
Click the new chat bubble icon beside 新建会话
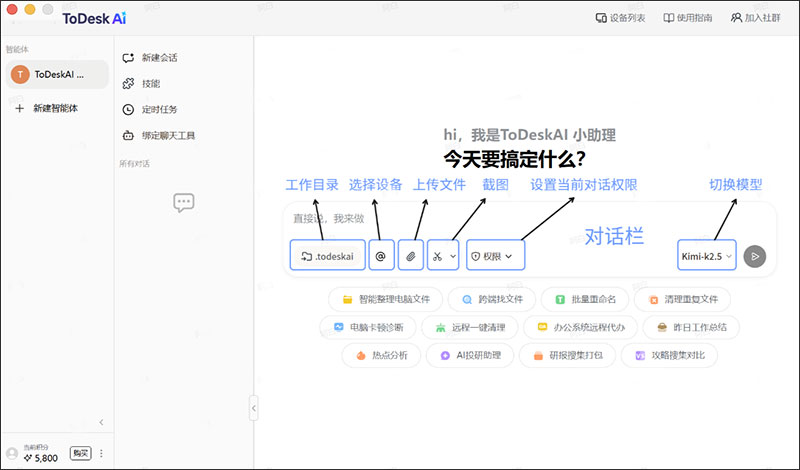tap(128, 58)
